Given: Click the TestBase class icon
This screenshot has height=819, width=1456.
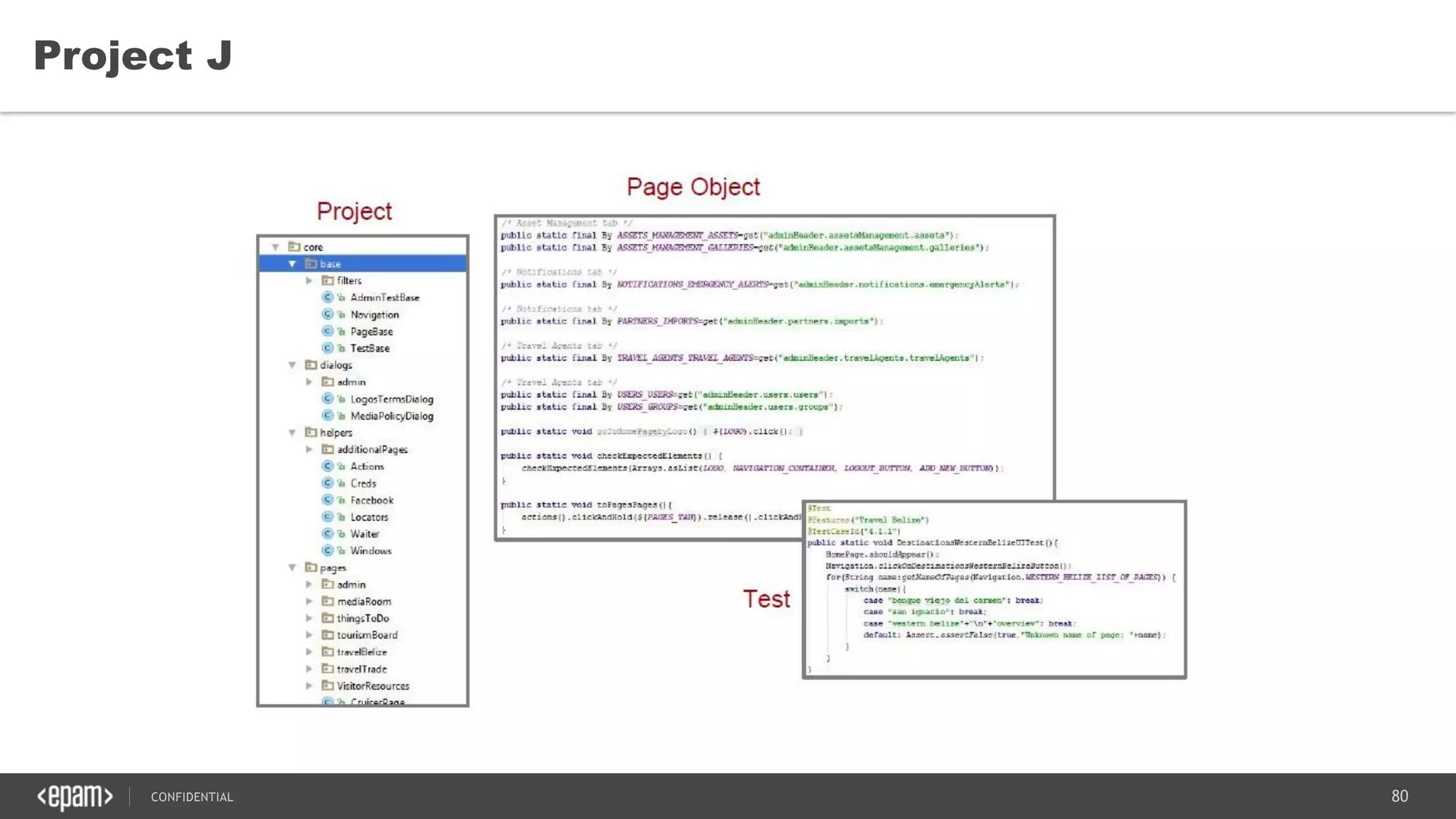Looking at the screenshot, I should pos(328,348).
